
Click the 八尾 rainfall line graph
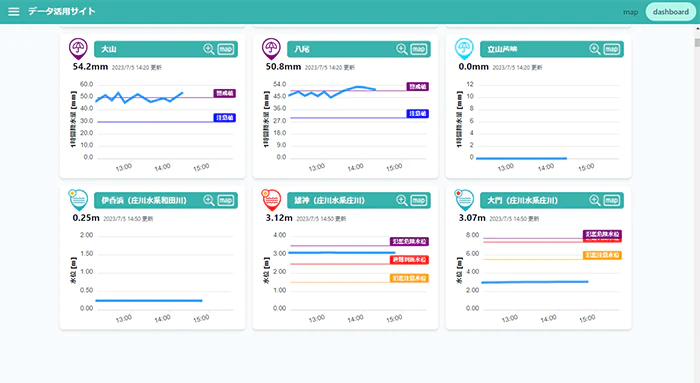(332, 92)
